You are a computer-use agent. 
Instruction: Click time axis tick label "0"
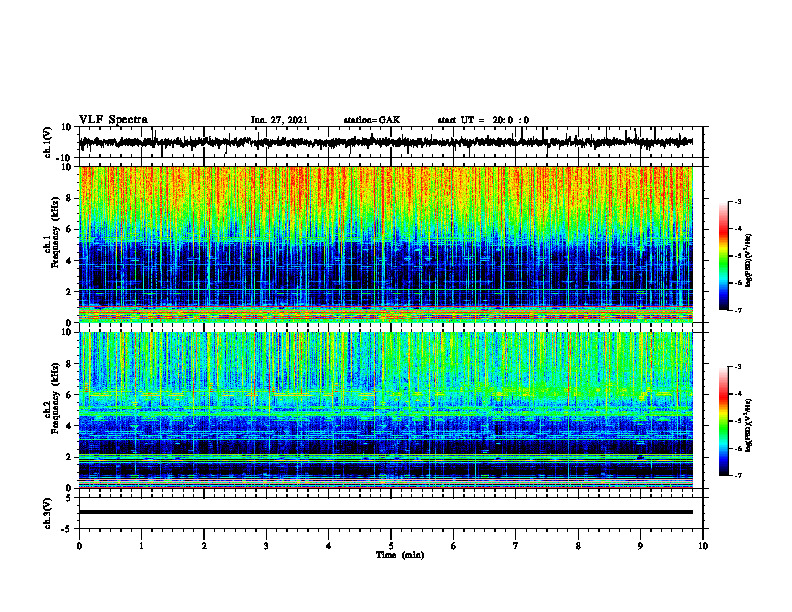(79, 546)
